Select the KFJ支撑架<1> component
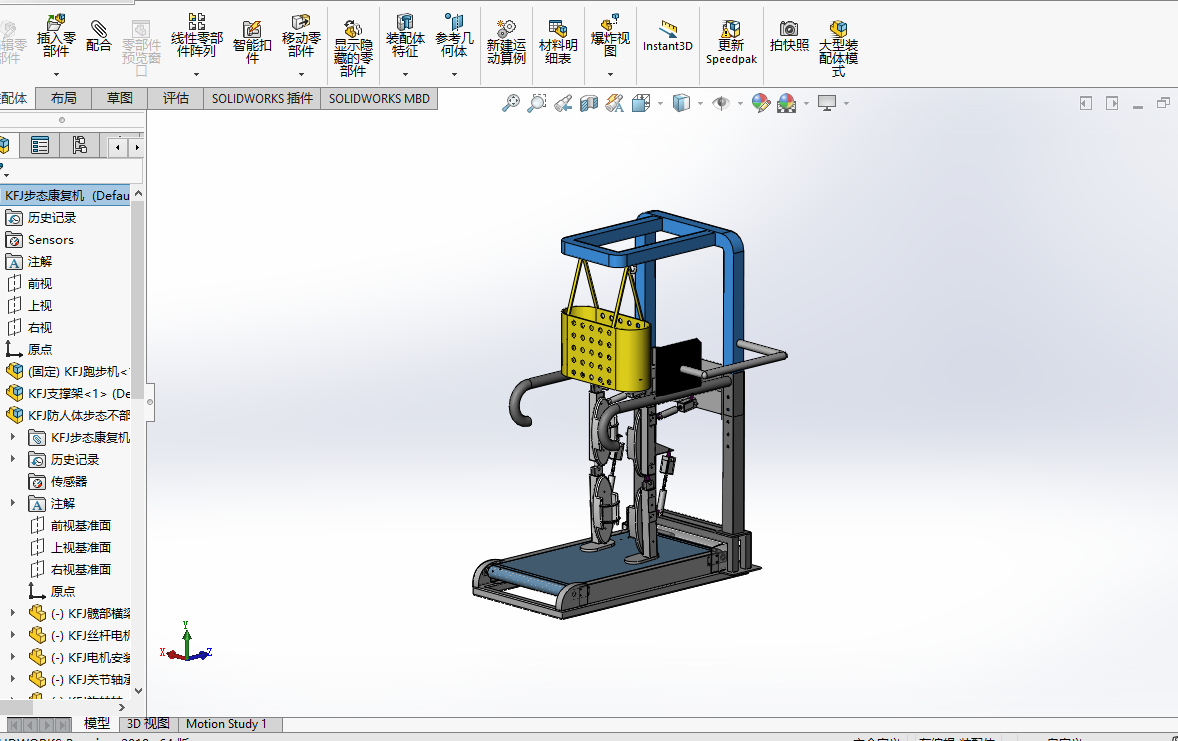The width and height of the screenshot is (1178, 741). (68, 393)
